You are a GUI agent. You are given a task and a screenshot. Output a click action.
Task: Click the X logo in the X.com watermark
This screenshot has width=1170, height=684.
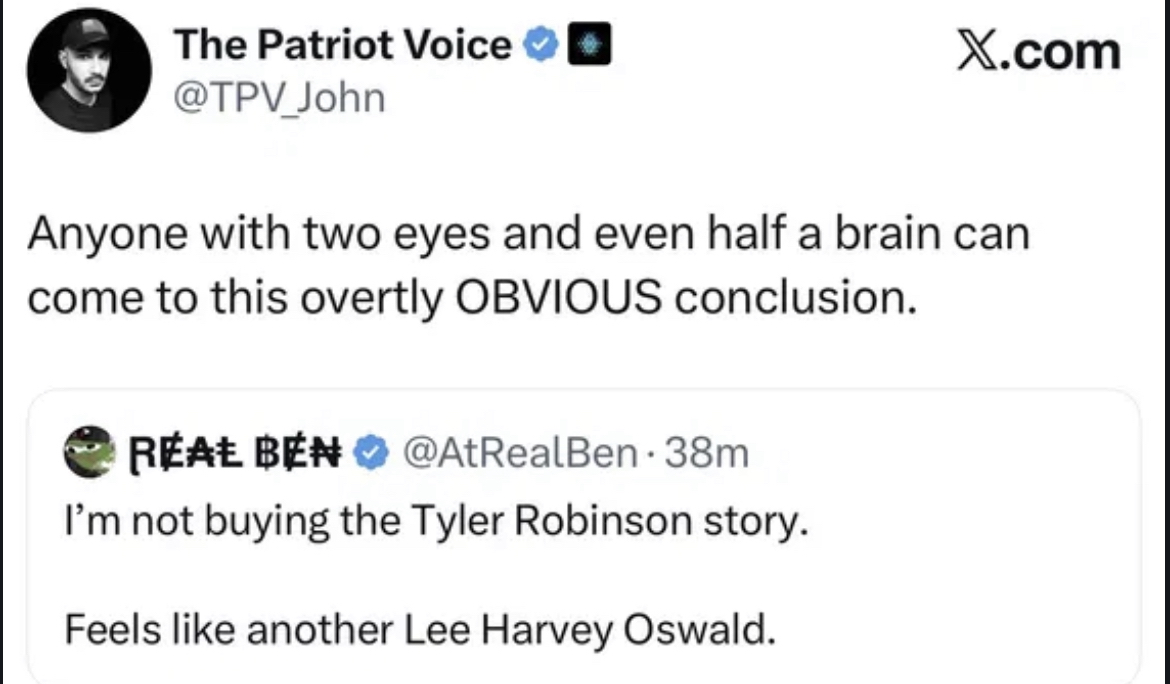977,51
